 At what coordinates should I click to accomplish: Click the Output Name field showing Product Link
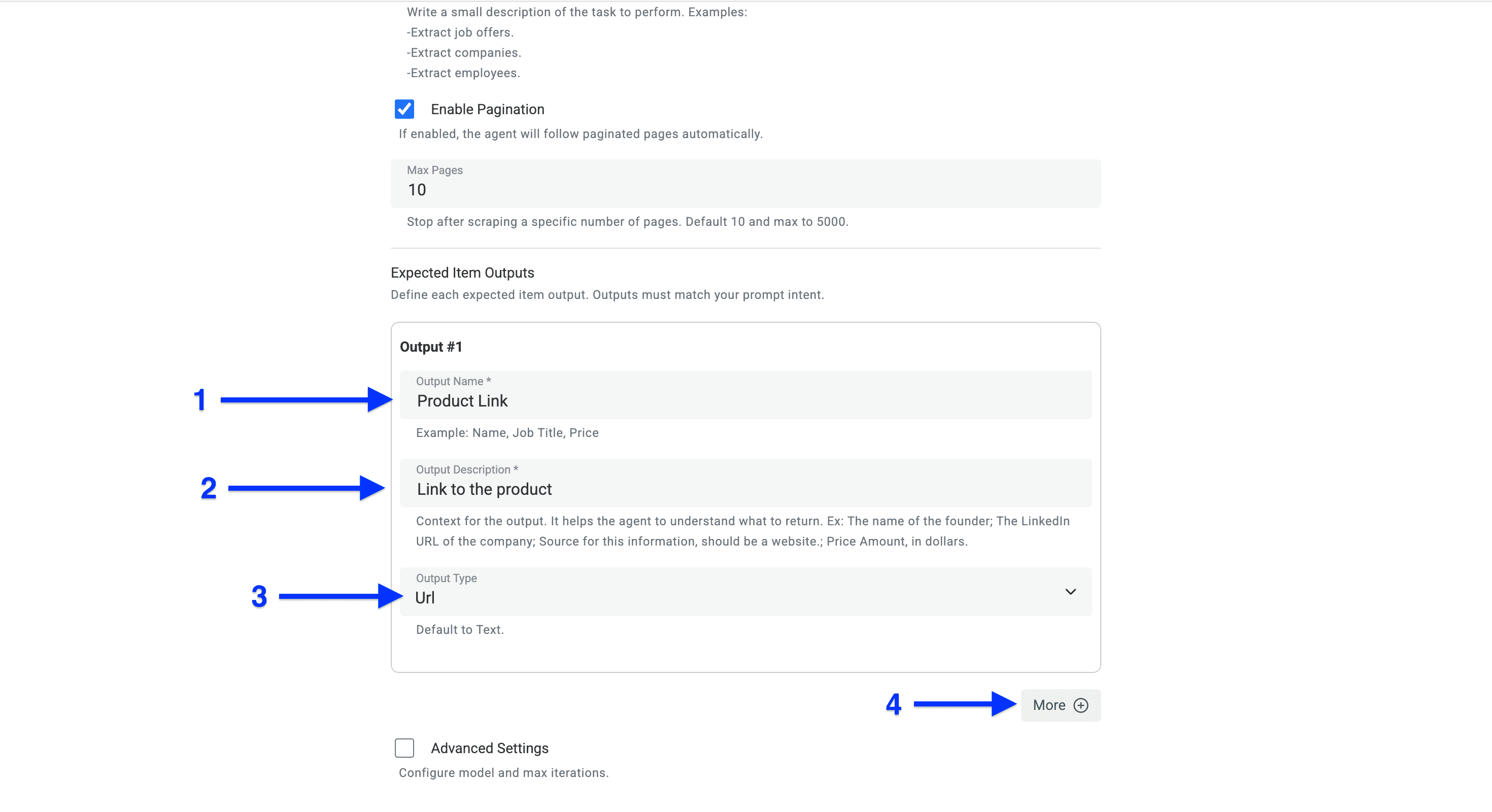coord(744,400)
